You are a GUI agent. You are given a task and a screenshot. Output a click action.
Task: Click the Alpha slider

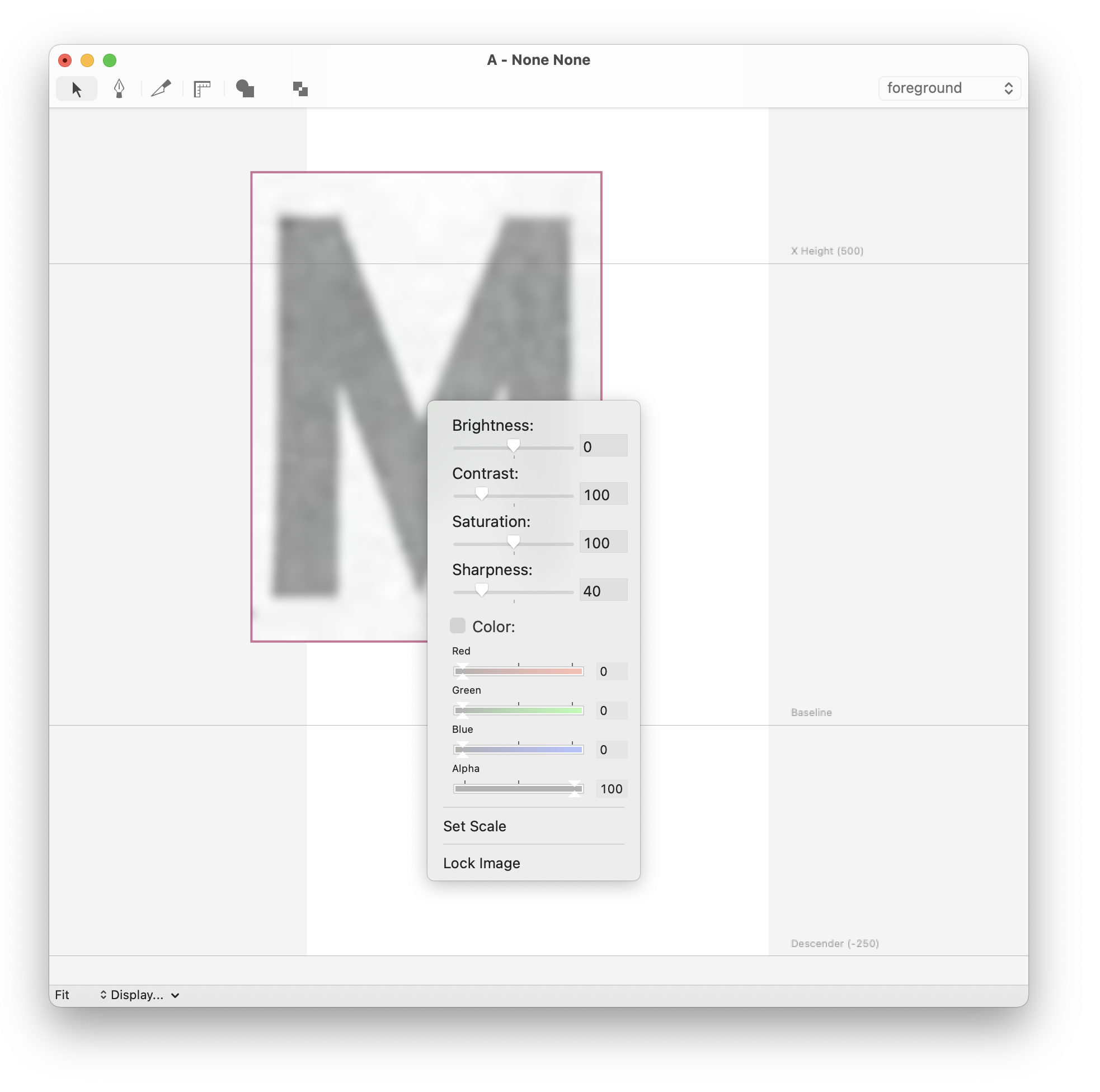click(x=519, y=789)
